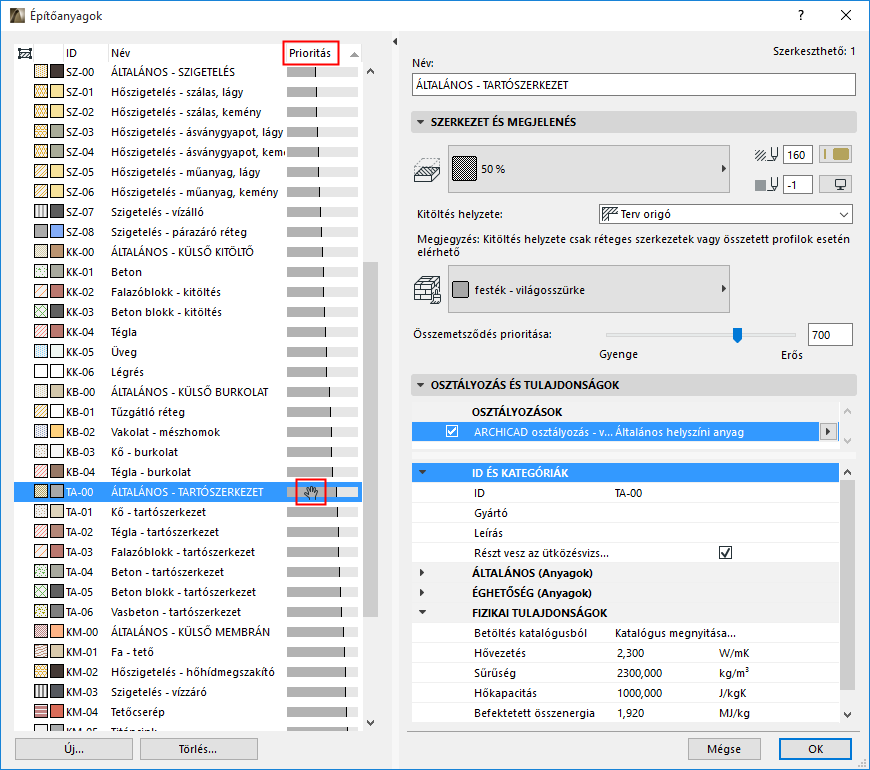Collapse FIZIKAI TULAJDONSÁGOK group
Viewport: 870px width, 770px height.
[423, 612]
